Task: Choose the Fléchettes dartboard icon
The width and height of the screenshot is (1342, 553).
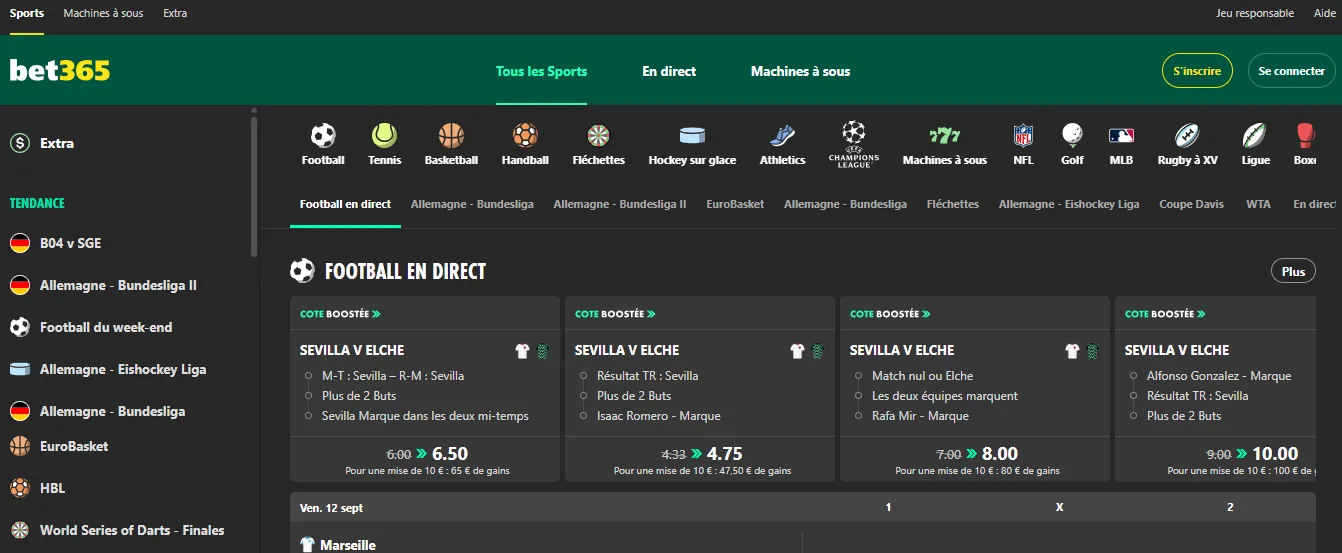Action: click(x=598, y=135)
